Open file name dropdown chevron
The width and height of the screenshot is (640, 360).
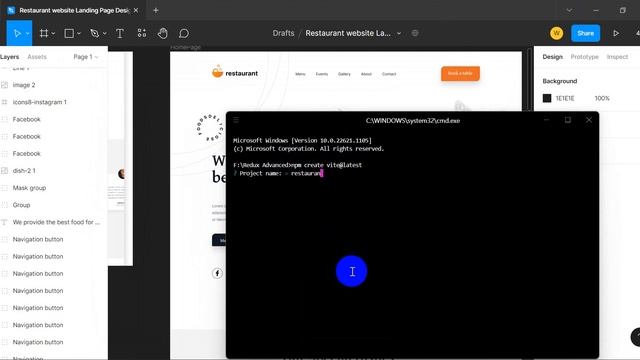click(399, 33)
